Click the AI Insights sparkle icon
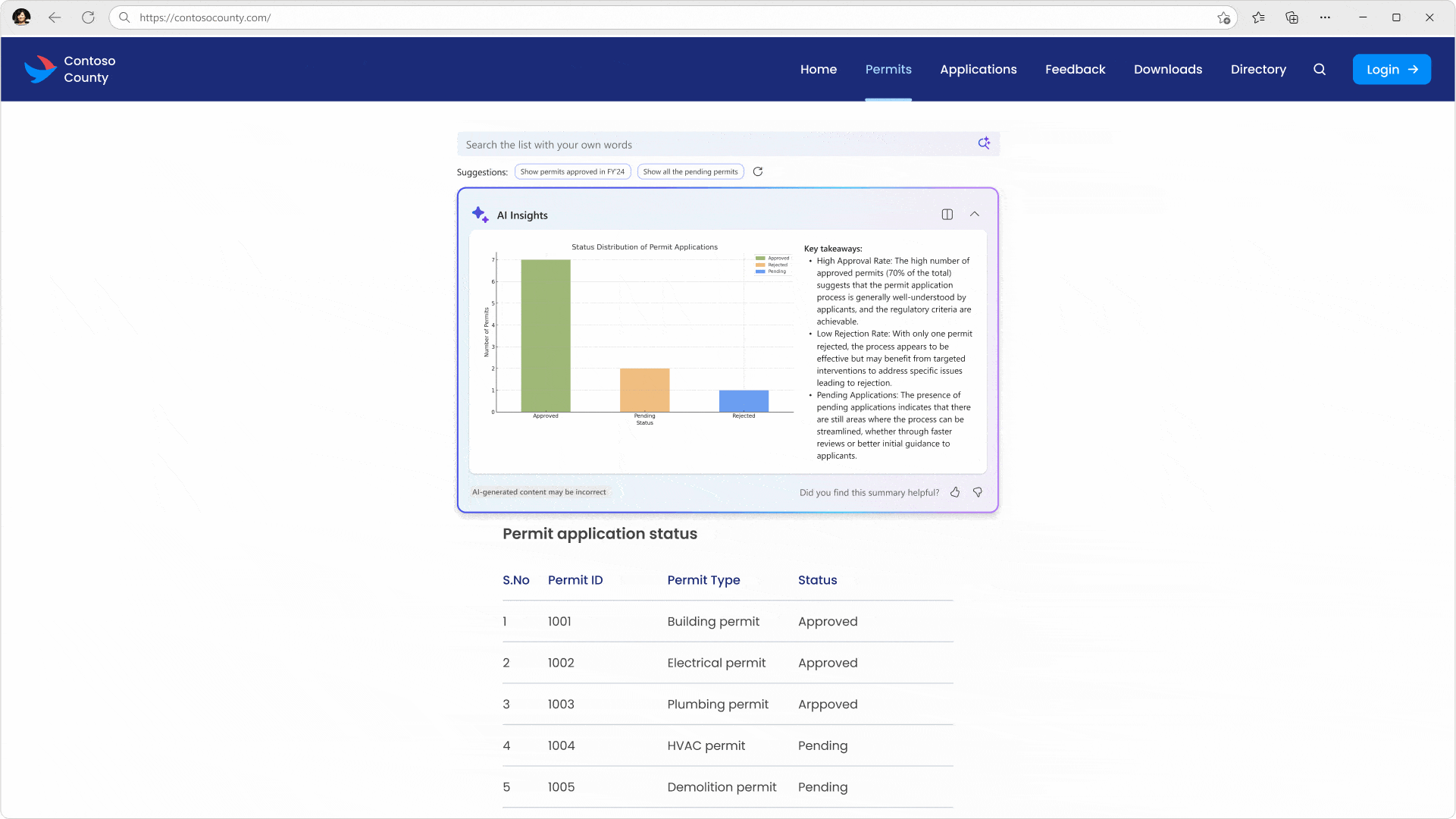This screenshot has height=819, width=1456. pyautogui.click(x=480, y=214)
